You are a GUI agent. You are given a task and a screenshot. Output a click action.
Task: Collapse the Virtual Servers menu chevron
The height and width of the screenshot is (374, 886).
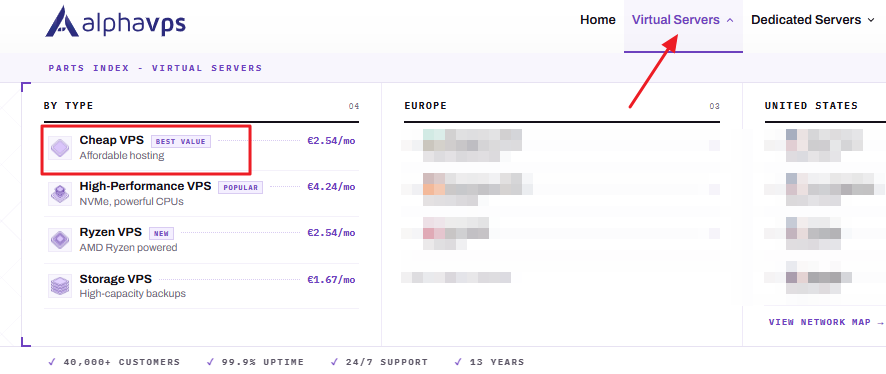click(x=730, y=20)
